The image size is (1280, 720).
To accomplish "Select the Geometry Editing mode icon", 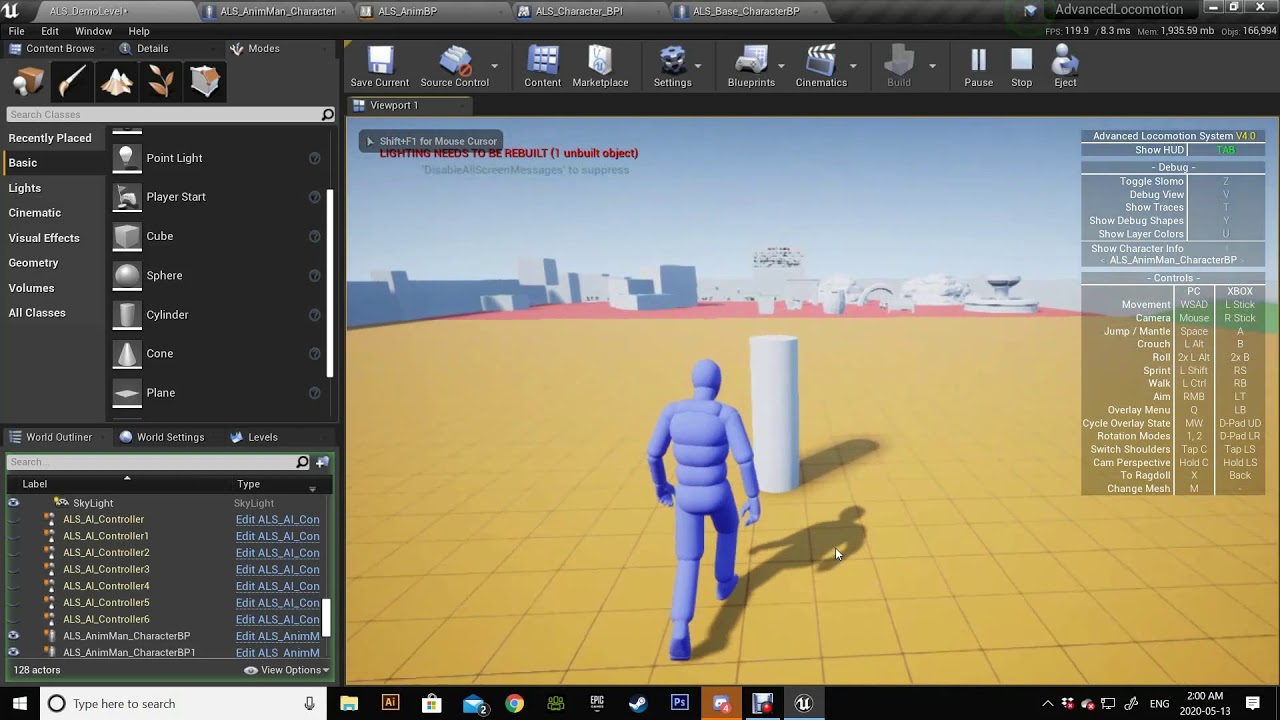I will point(204,81).
